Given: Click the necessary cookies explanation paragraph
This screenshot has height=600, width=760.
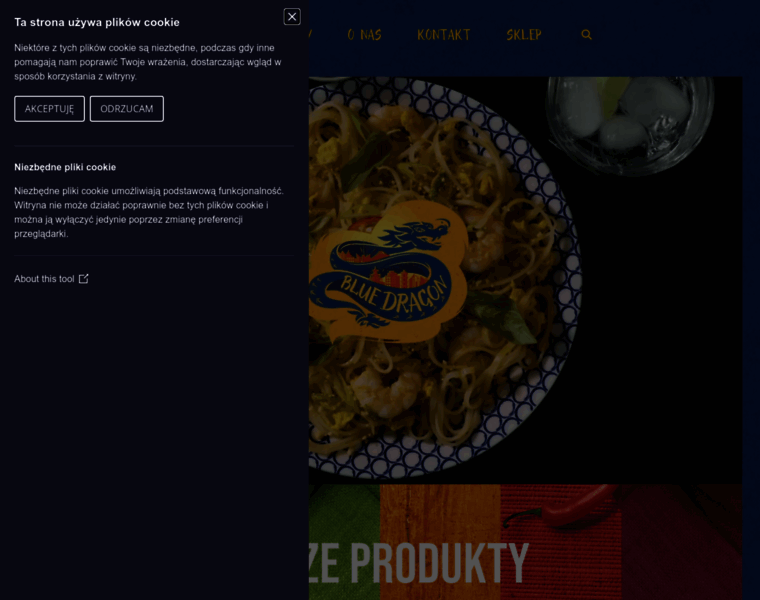Looking at the screenshot, I should point(149,212).
